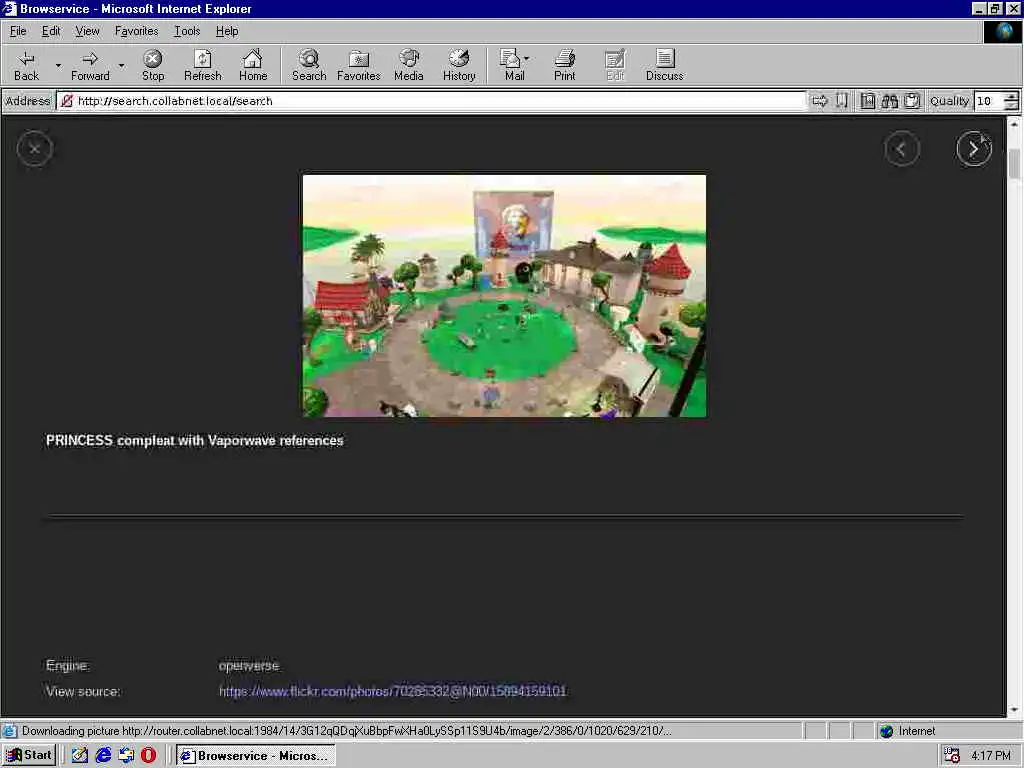The width and height of the screenshot is (1024, 768).
Task: Open the Discuss toolbar button
Action: (x=665, y=65)
